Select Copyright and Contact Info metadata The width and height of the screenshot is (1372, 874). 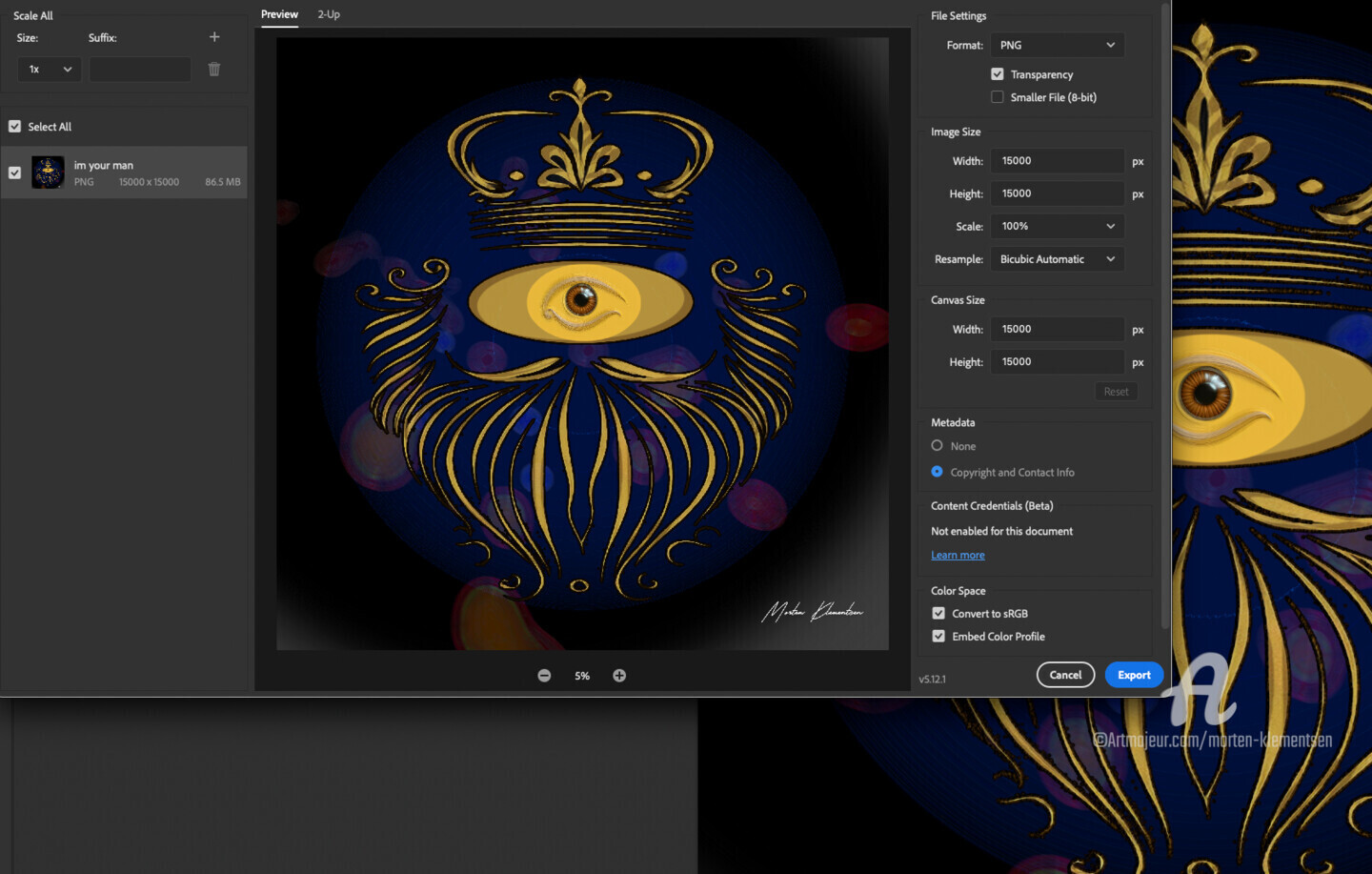pos(938,472)
